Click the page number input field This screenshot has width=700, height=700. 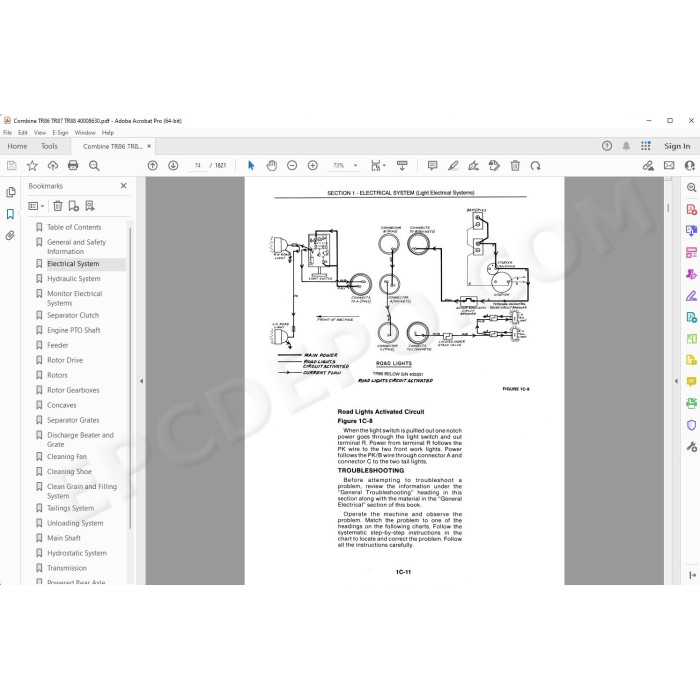click(x=197, y=166)
